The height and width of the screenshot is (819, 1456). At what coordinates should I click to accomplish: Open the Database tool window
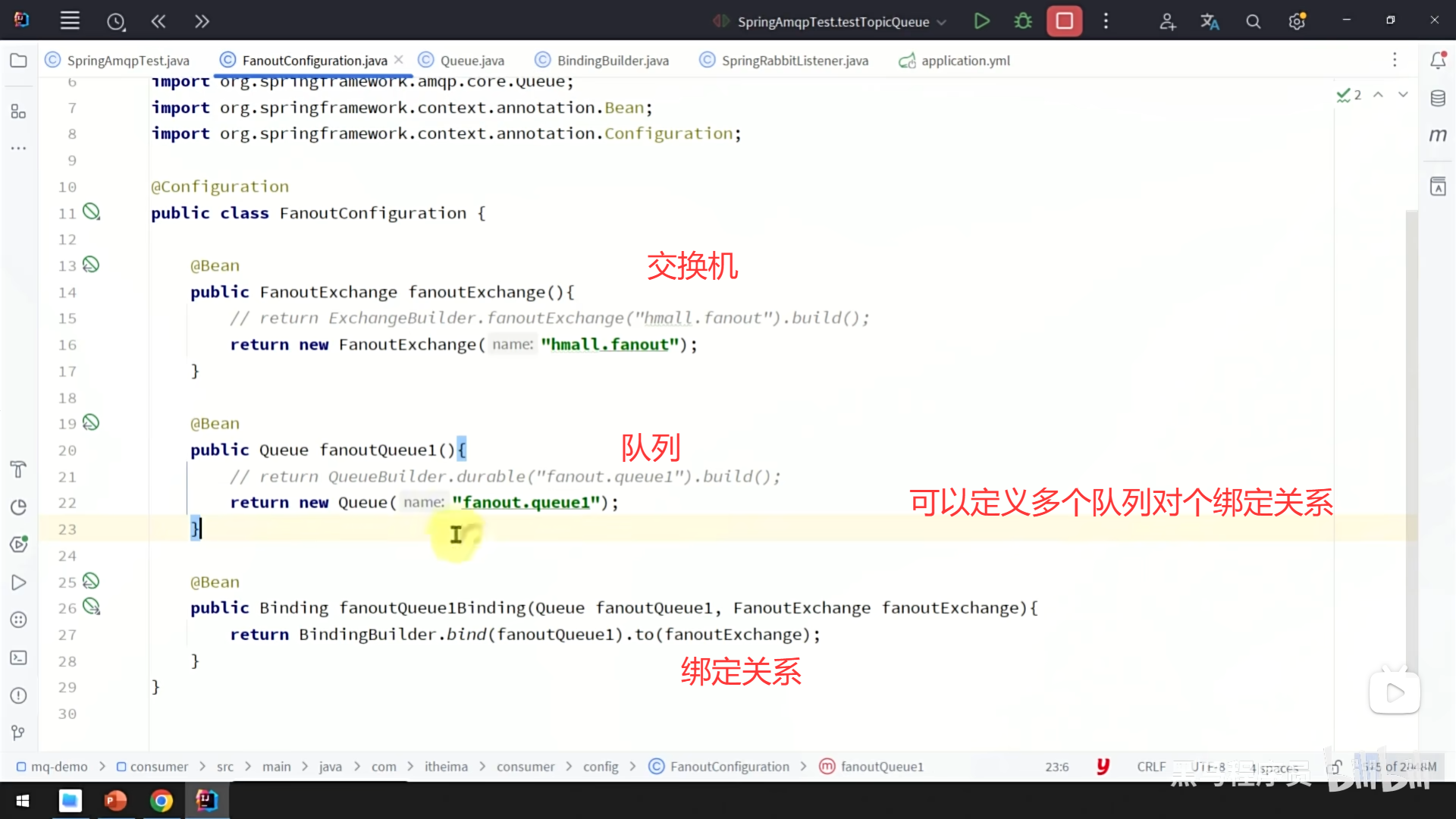(x=1438, y=98)
